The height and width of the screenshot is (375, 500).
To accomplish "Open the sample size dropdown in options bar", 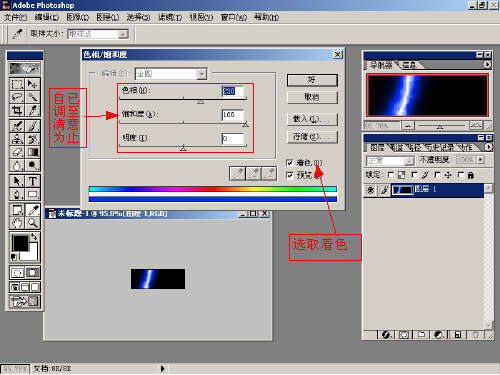I will (x=98, y=34).
